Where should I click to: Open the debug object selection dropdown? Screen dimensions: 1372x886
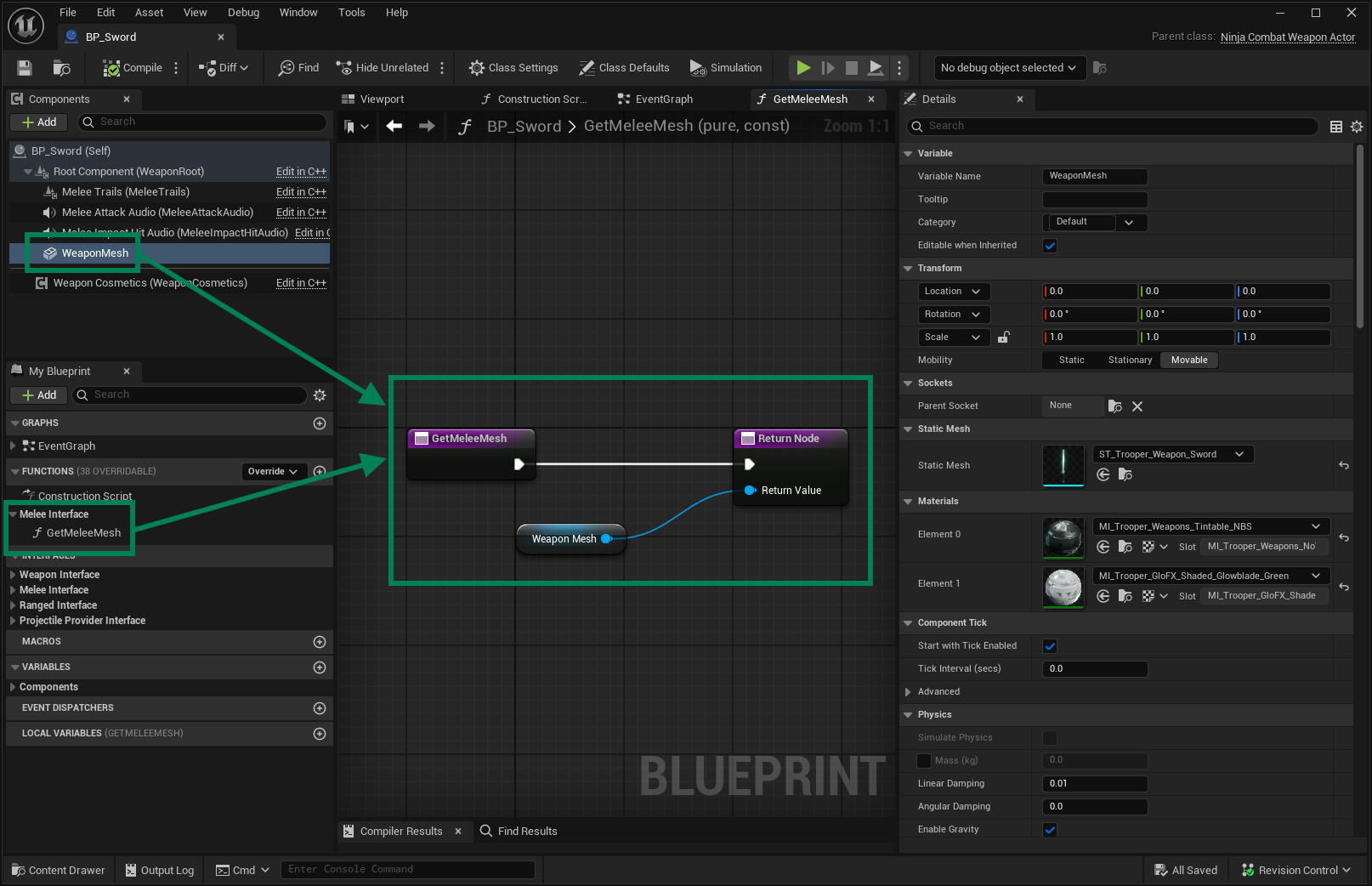click(1009, 68)
